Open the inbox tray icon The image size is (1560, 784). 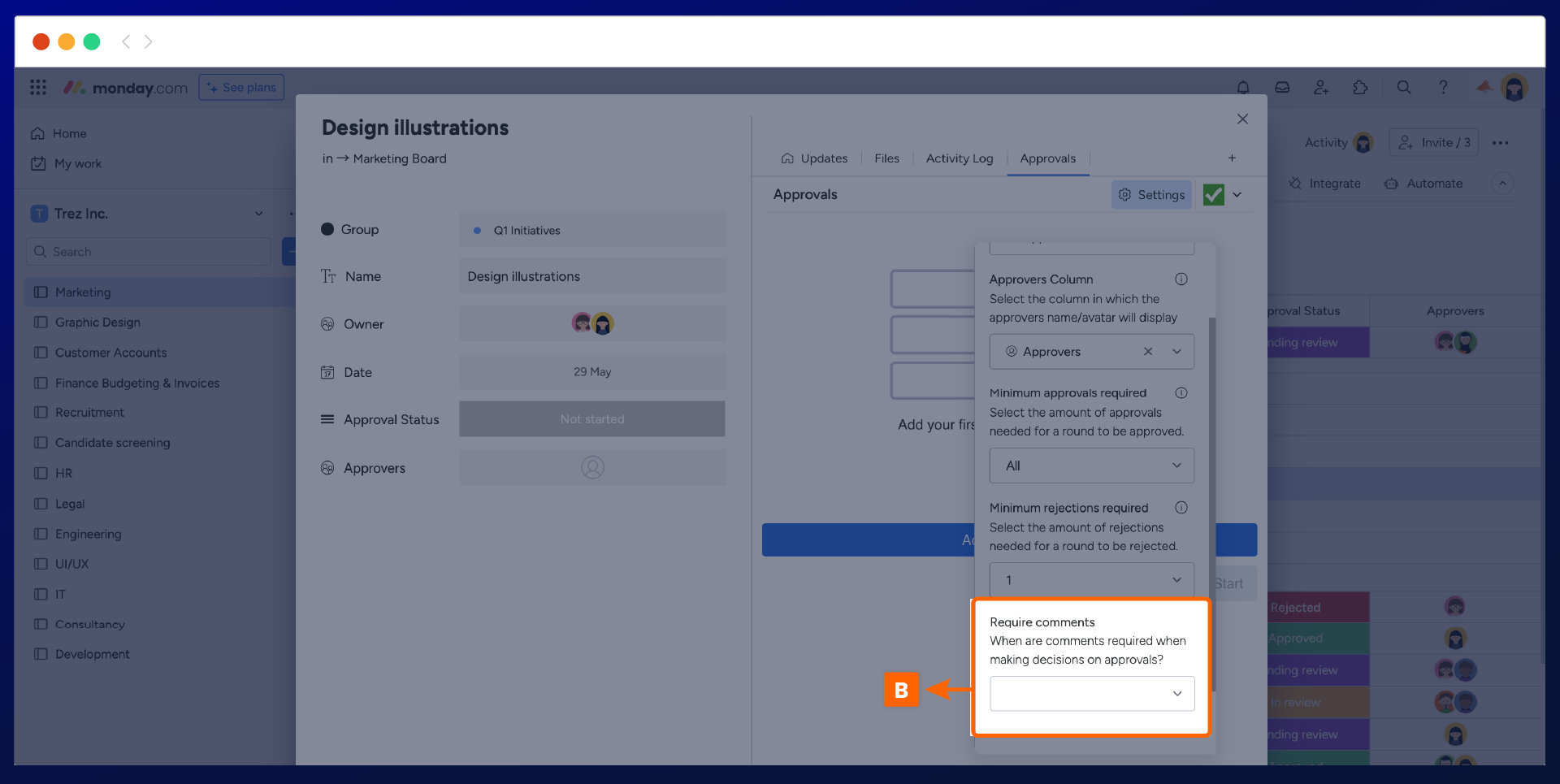coord(1282,88)
